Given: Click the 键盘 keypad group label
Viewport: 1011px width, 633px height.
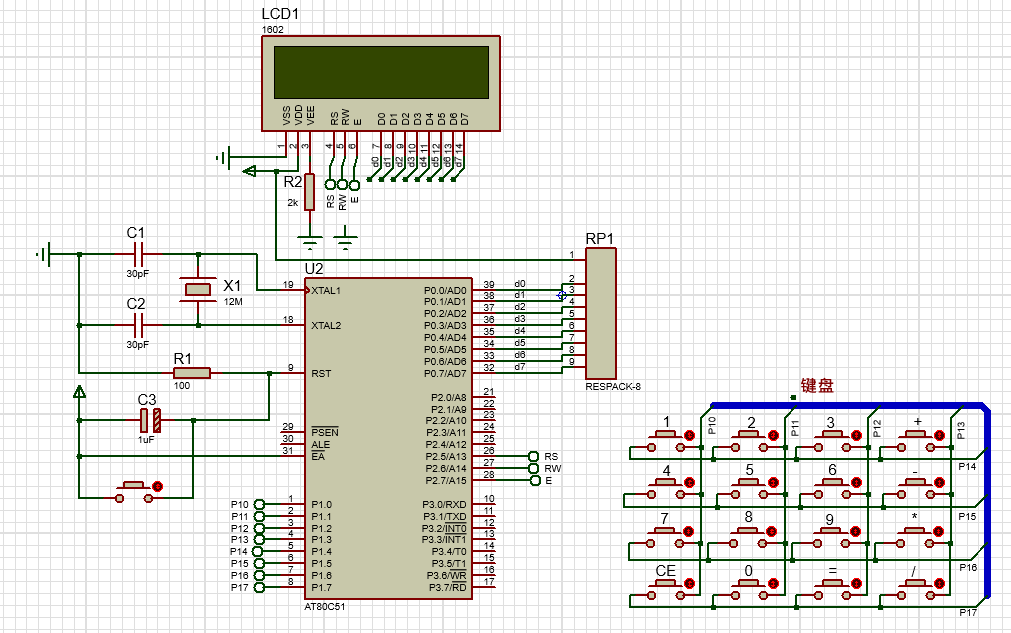Looking at the screenshot, I should point(816,382).
